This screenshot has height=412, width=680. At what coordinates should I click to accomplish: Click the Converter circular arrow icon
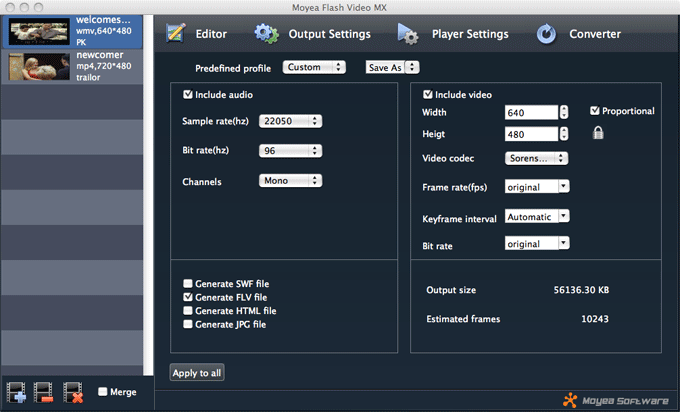546,34
